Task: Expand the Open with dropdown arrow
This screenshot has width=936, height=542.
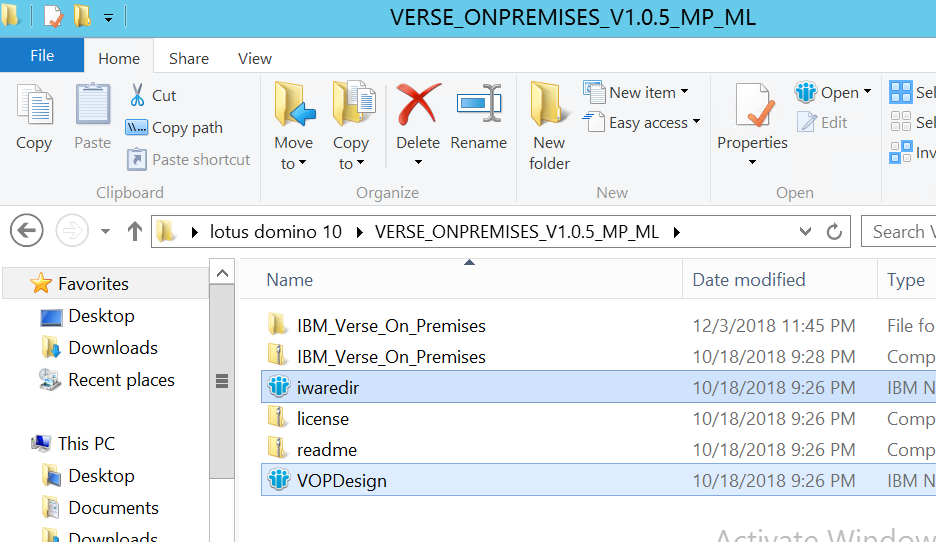Action: point(867,92)
